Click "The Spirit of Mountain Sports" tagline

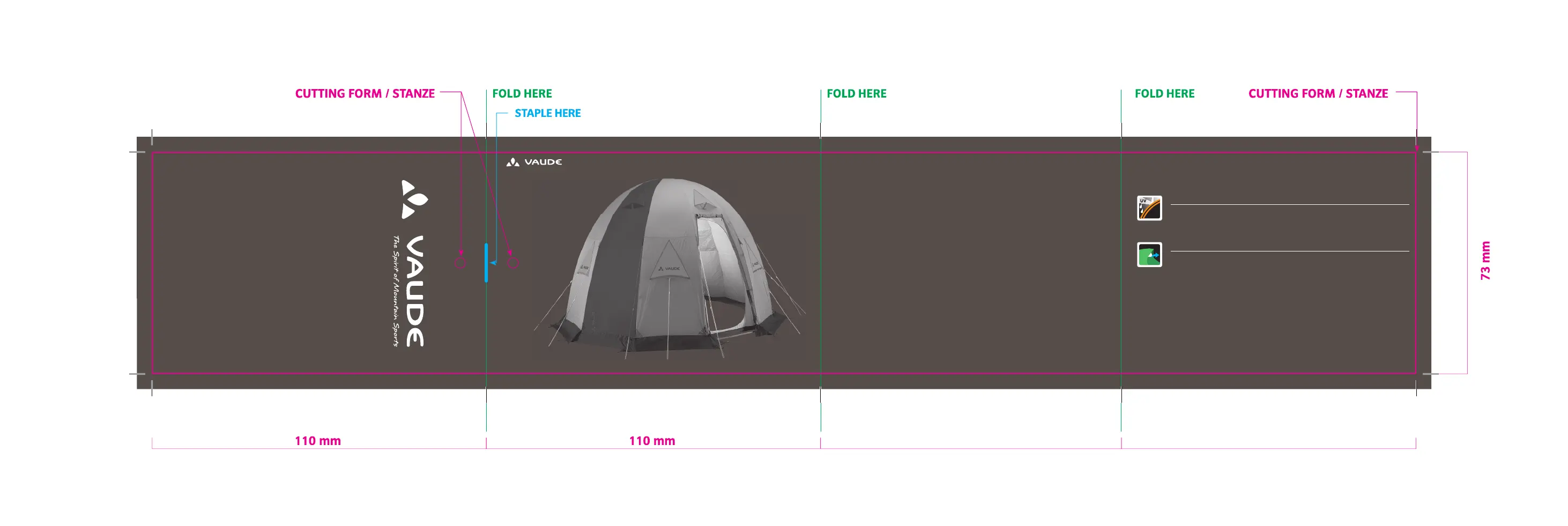click(x=396, y=291)
